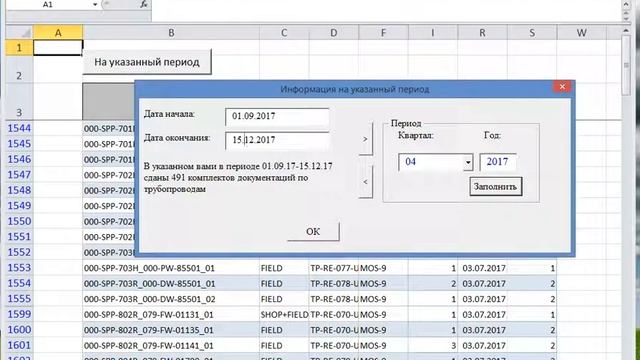Click the dialog title 'Информация на указанный период'
The width and height of the screenshot is (640, 360).
[x=354, y=89]
